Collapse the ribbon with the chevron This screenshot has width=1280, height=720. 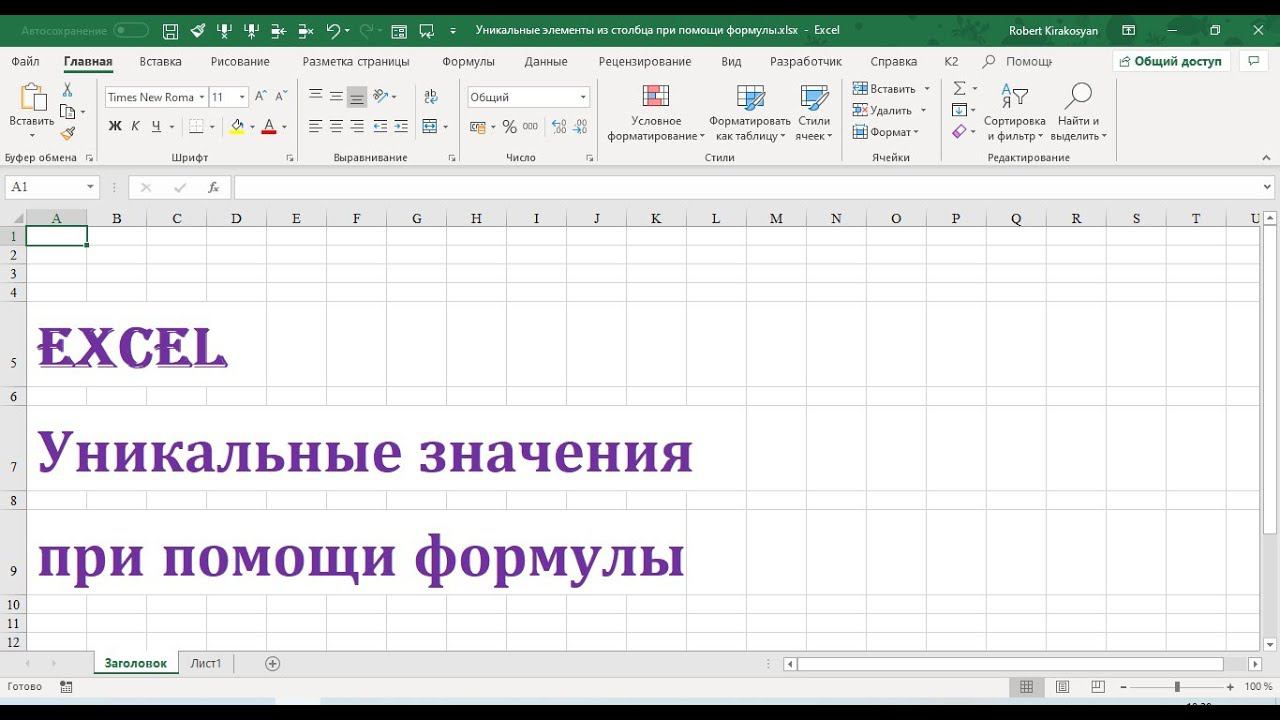(x=1267, y=158)
